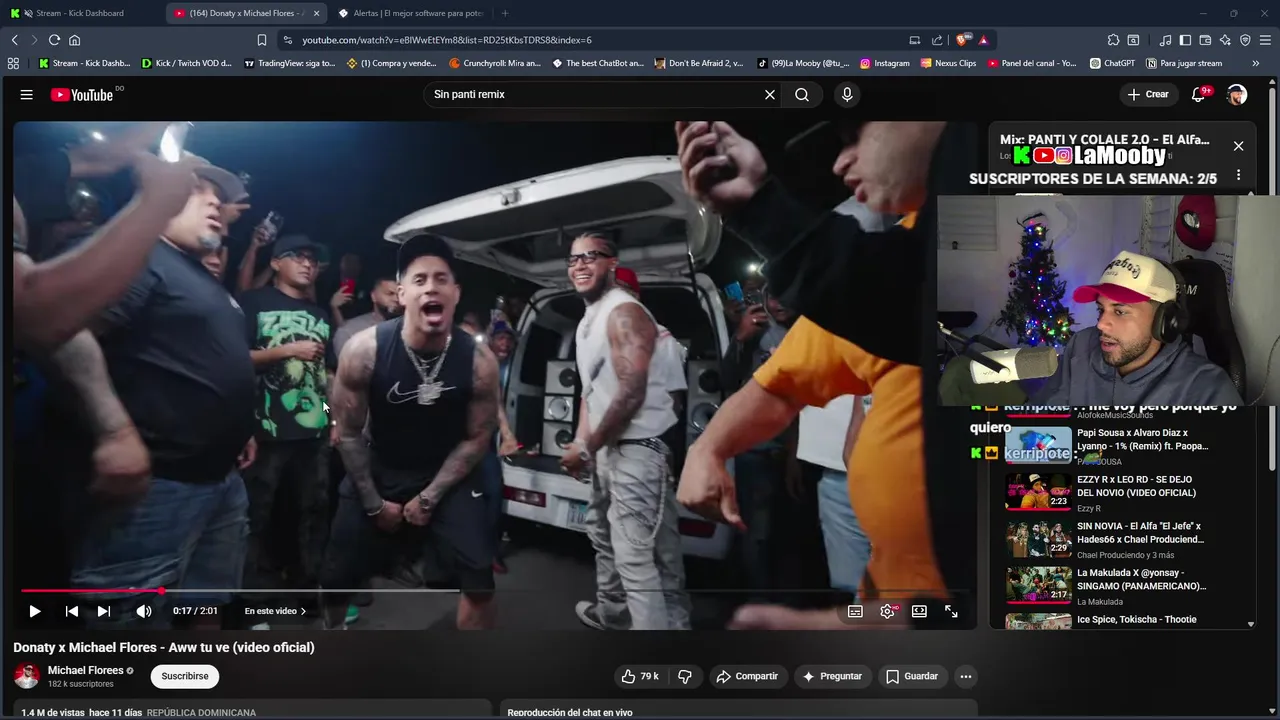The height and width of the screenshot is (720, 1280).
Task: Open player settings gear
Action: [887, 611]
